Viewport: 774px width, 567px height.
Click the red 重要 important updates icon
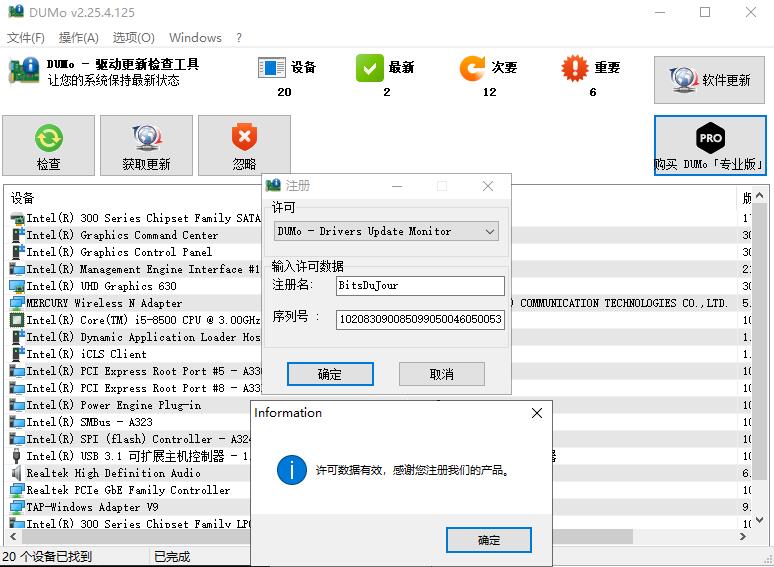(575, 68)
